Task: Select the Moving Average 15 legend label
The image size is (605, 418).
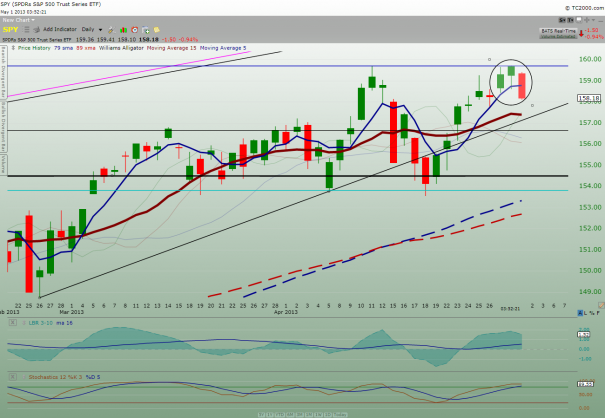Action: (x=171, y=48)
